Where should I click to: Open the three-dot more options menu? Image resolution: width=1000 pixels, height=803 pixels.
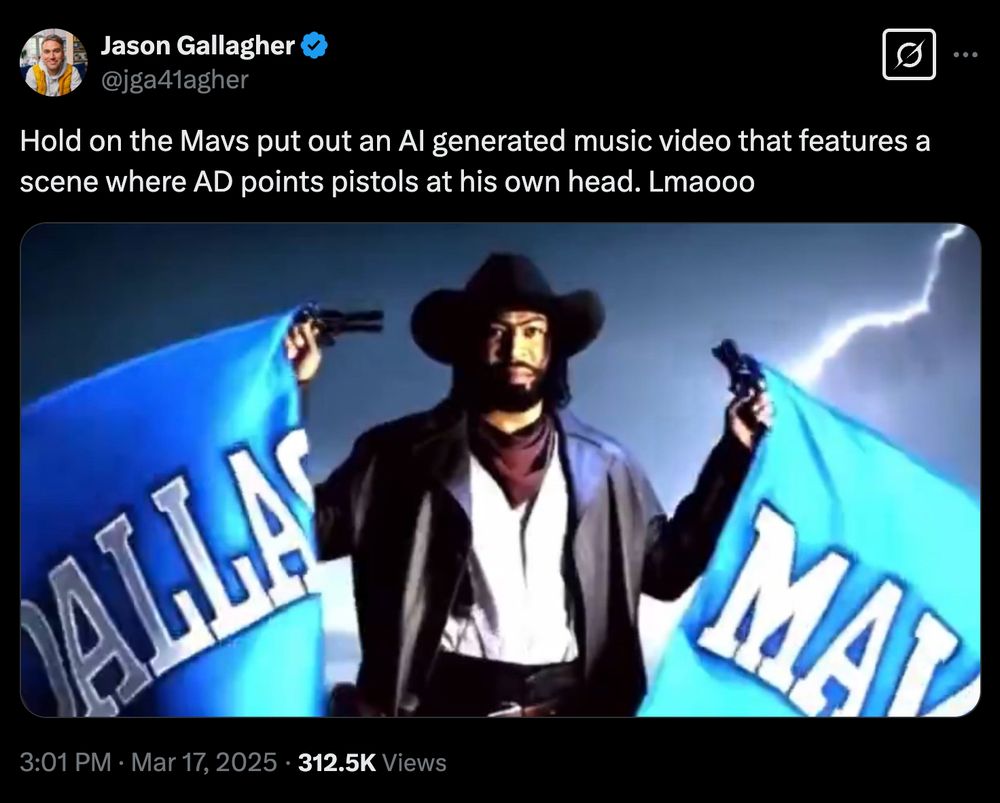point(966,55)
